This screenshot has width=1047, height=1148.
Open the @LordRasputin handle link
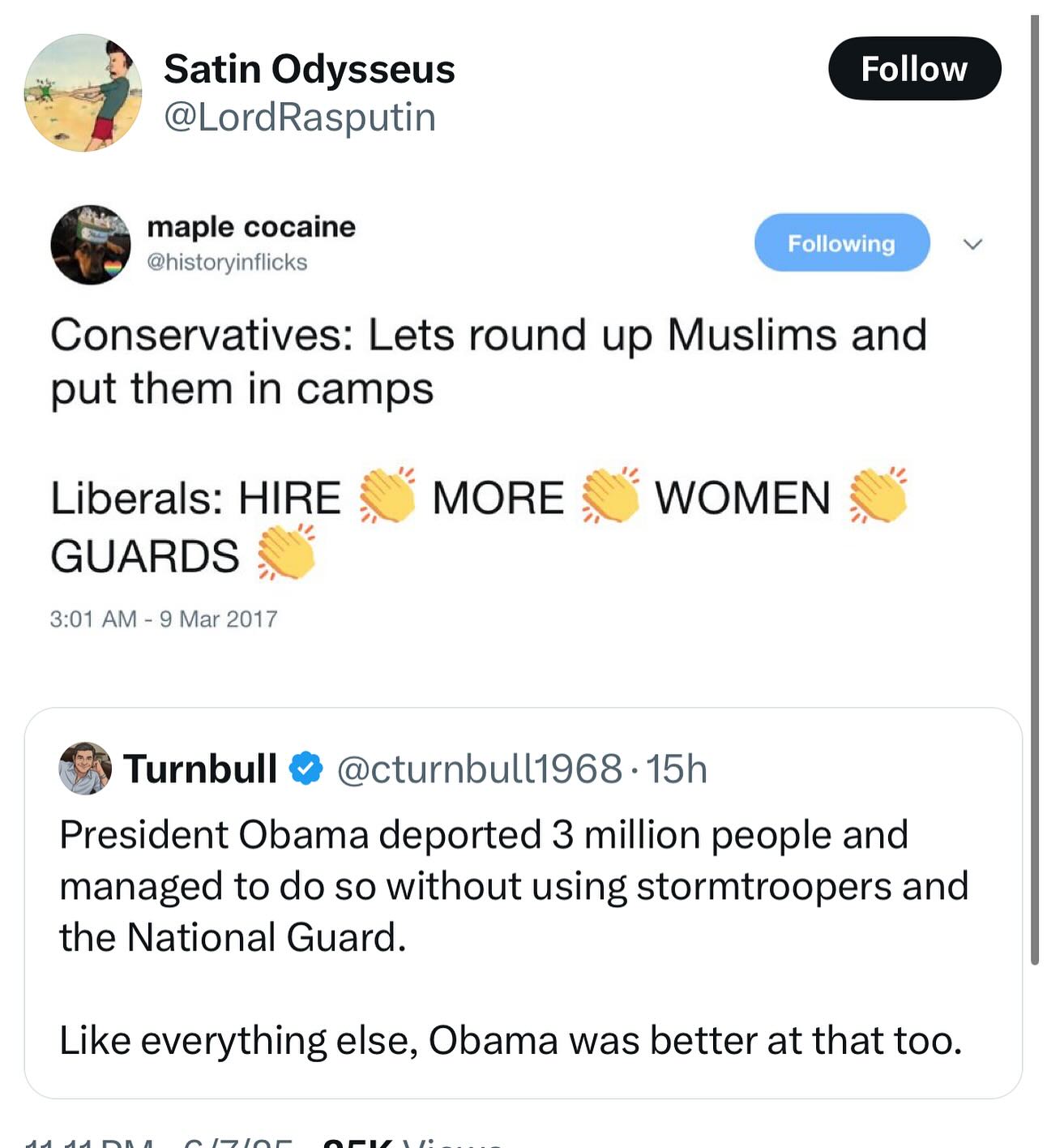[x=300, y=117]
